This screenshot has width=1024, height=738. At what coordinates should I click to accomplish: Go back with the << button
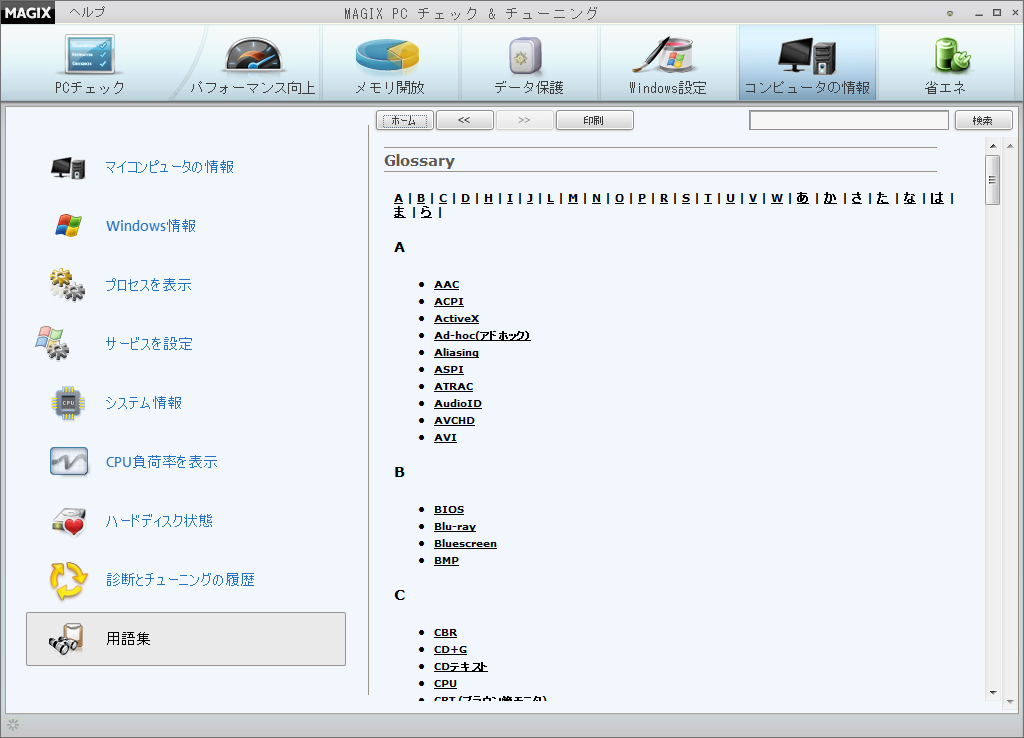point(464,120)
